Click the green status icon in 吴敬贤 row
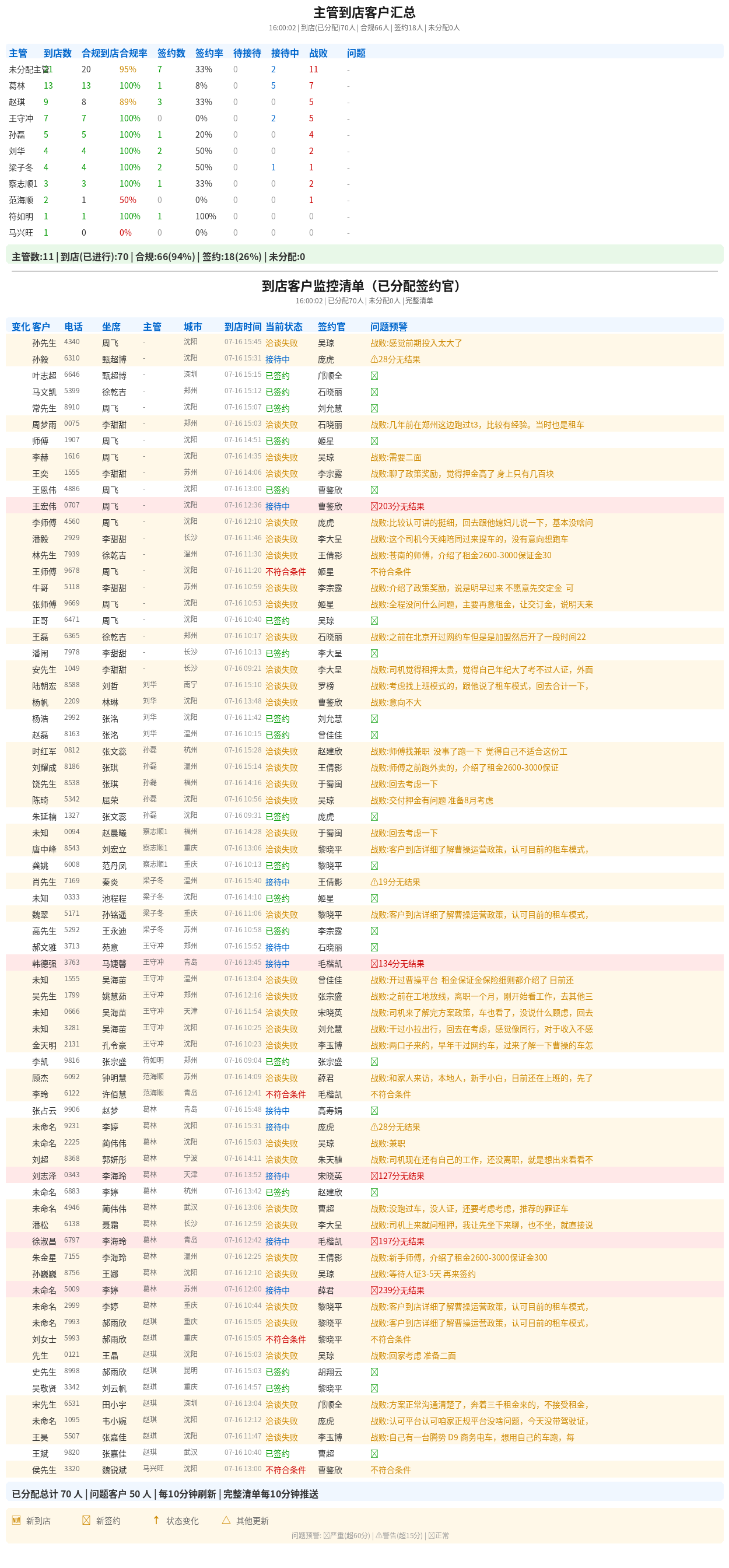The image size is (729, 1568). point(374,1388)
